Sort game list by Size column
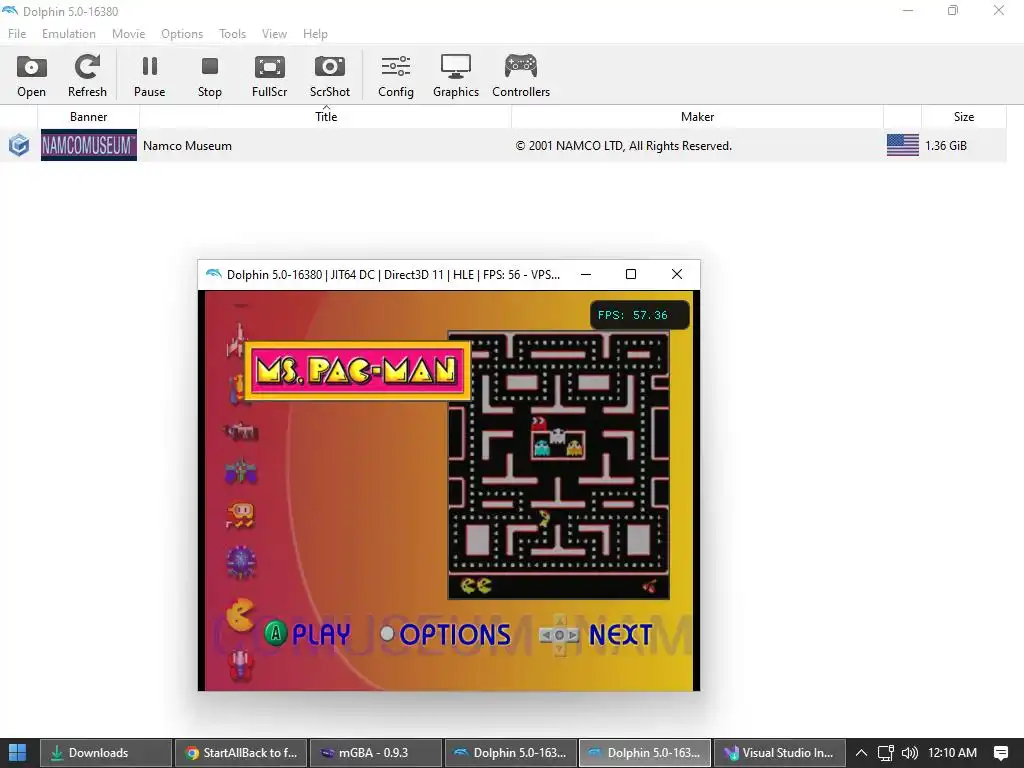The height and width of the screenshot is (768, 1024). coord(964,117)
